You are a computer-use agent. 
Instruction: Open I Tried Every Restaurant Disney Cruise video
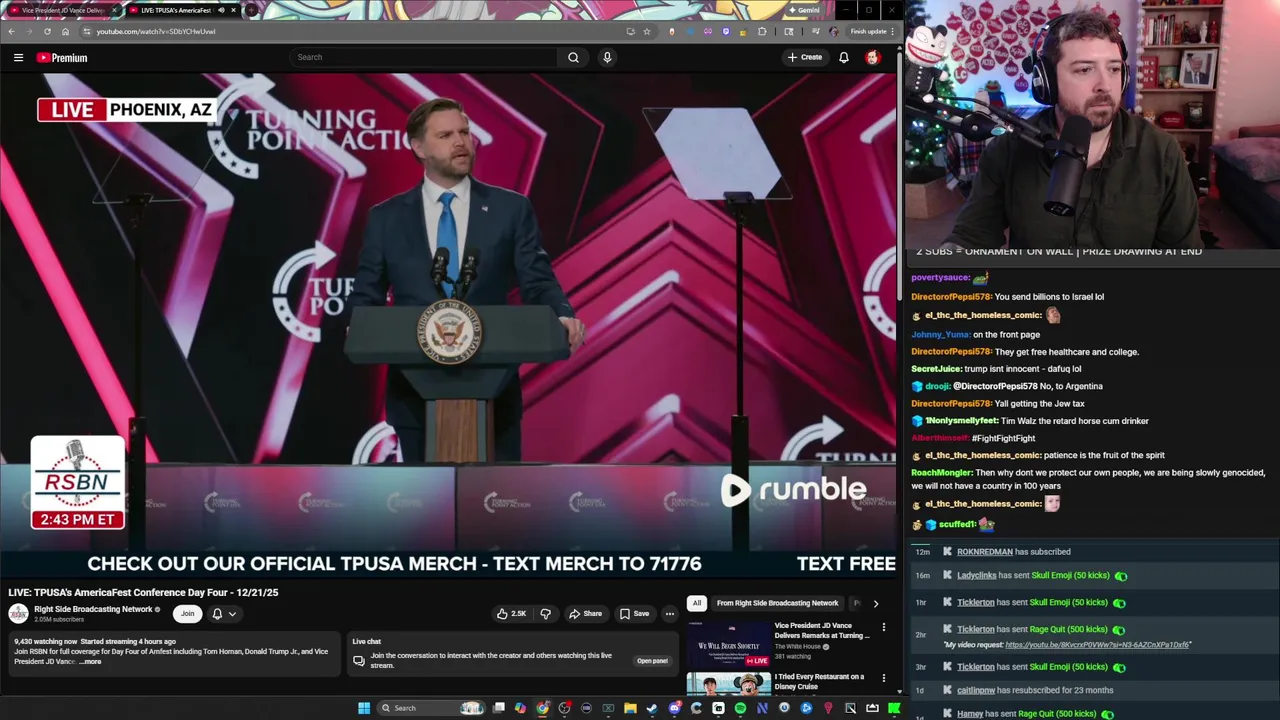click(x=819, y=681)
